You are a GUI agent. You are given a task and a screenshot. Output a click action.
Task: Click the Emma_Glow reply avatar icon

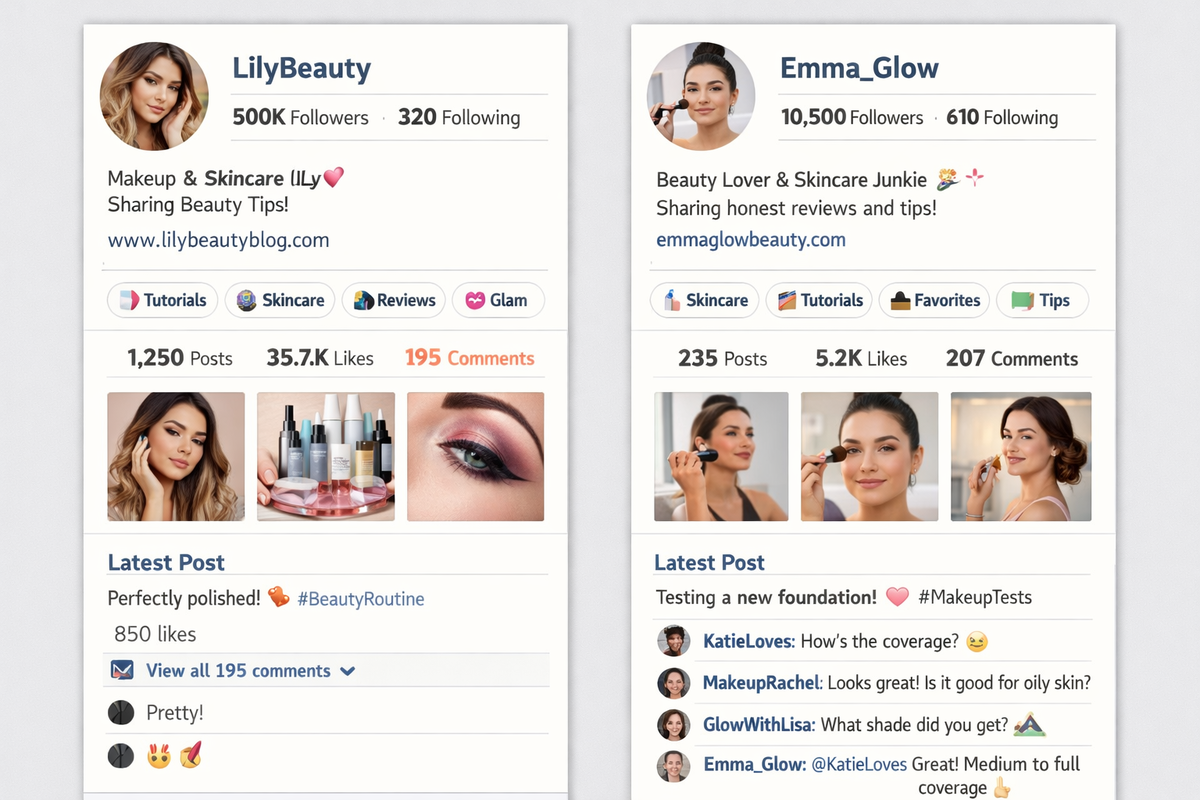(x=673, y=766)
